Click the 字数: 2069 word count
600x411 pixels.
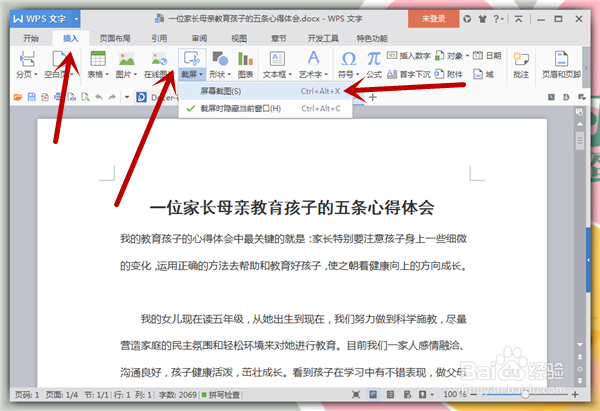tap(178, 394)
